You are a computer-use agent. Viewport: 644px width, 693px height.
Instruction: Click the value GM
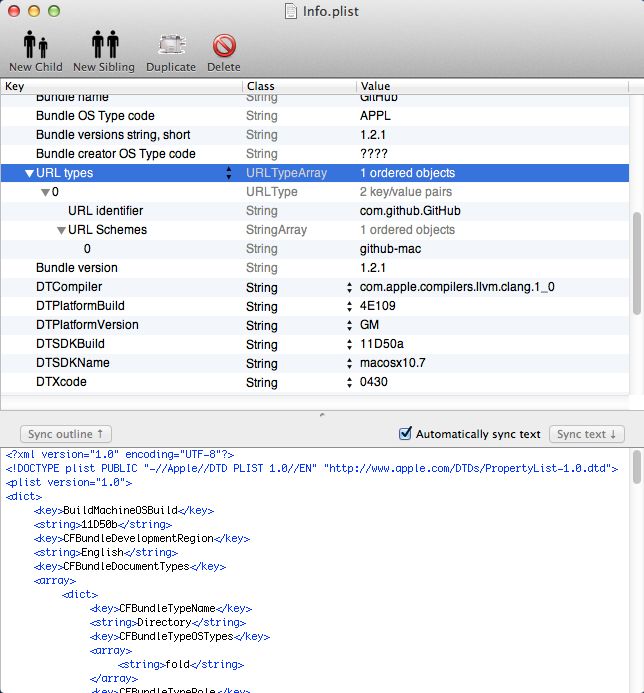click(369, 325)
